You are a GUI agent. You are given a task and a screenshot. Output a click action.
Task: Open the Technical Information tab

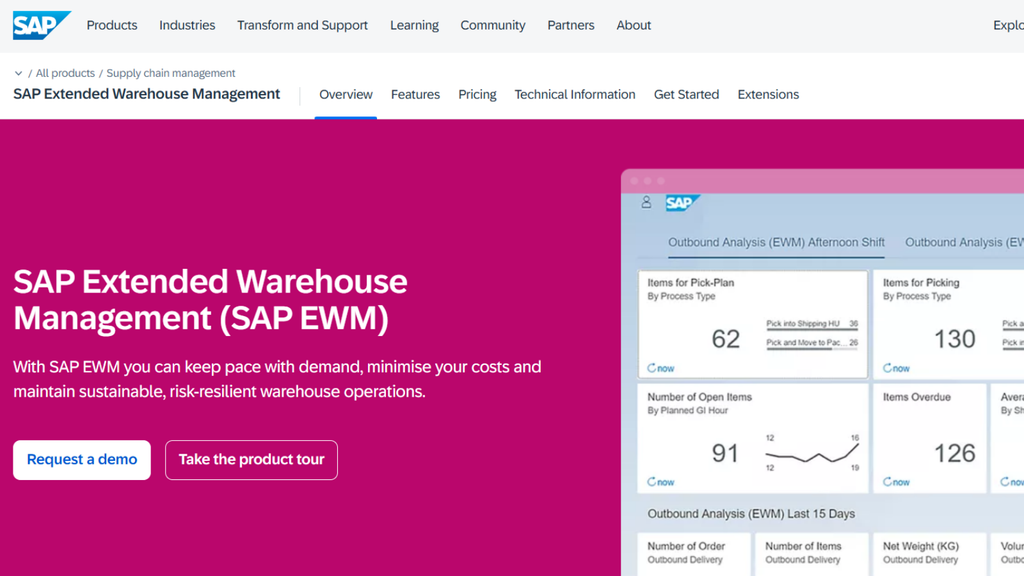pos(575,95)
